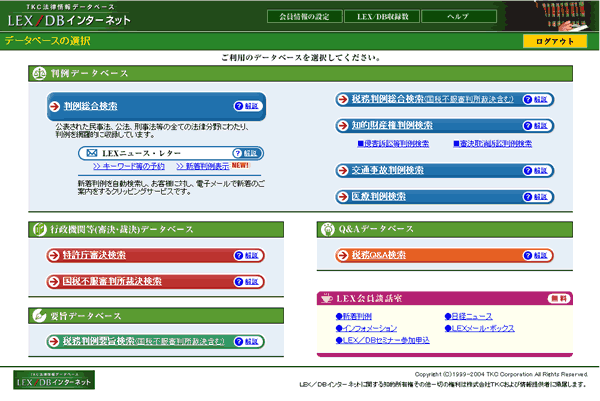Select the ヘルプ menu item
This screenshot has height=401, width=600.
(459, 16)
